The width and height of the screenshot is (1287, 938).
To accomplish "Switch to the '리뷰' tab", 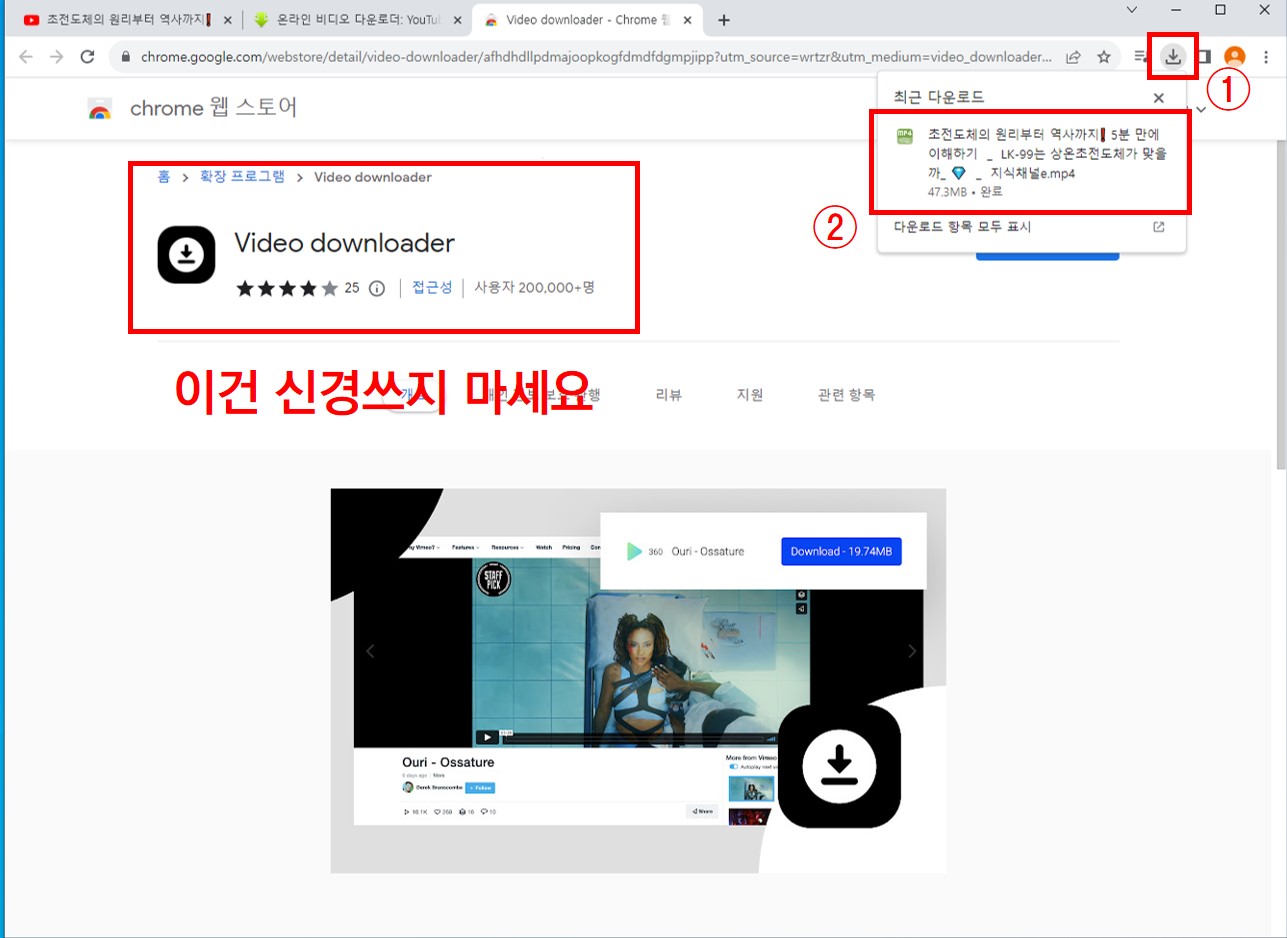I will coord(668,395).
